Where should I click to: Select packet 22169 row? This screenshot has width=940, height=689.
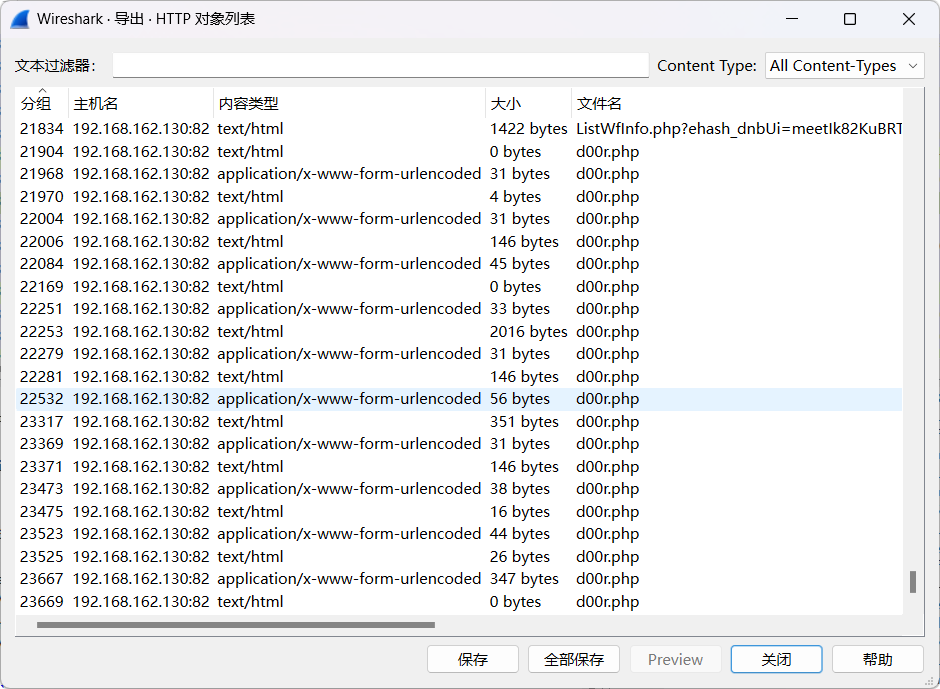(x=459, y=287)
